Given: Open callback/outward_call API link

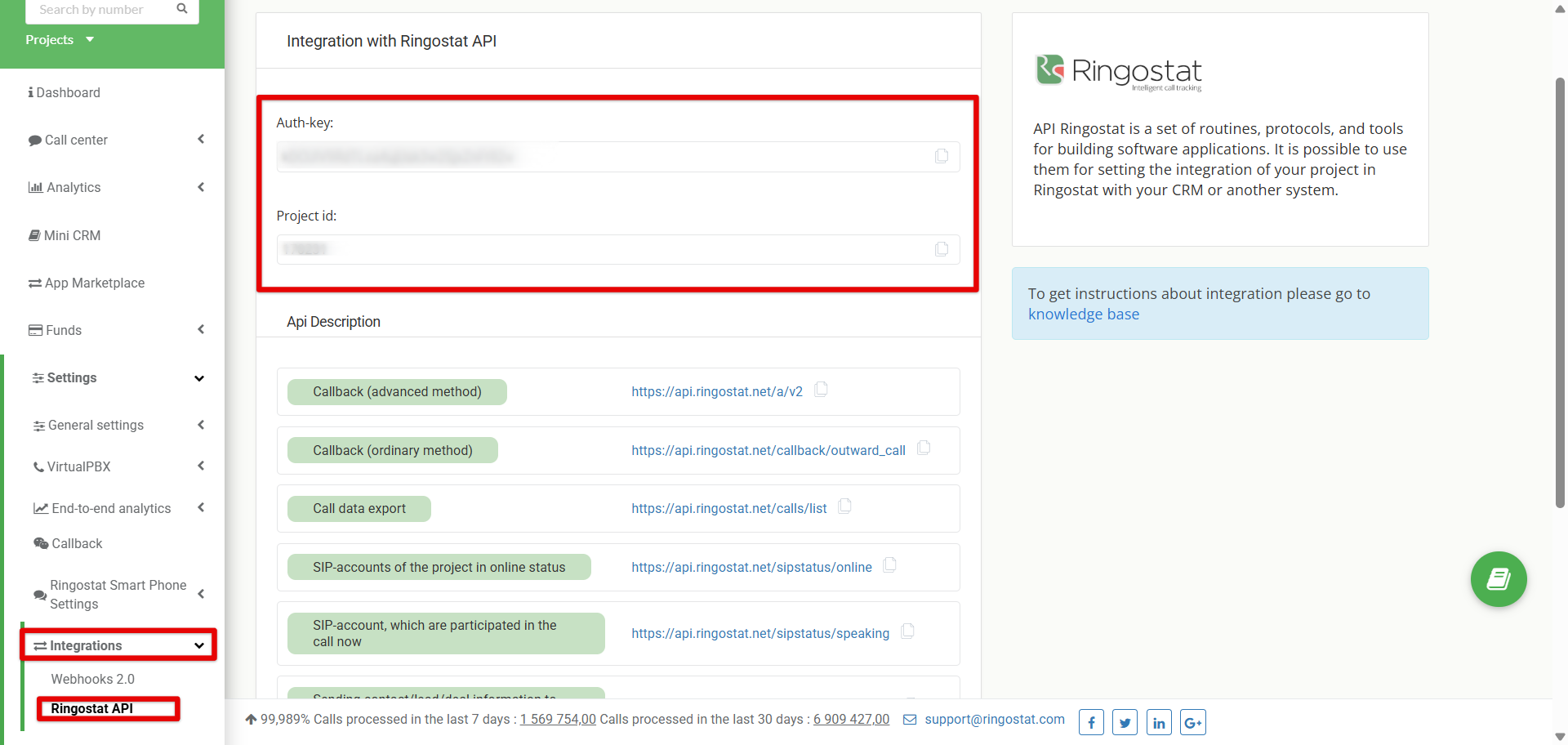Looking at the screenshot, I should [x=768, y=451].
